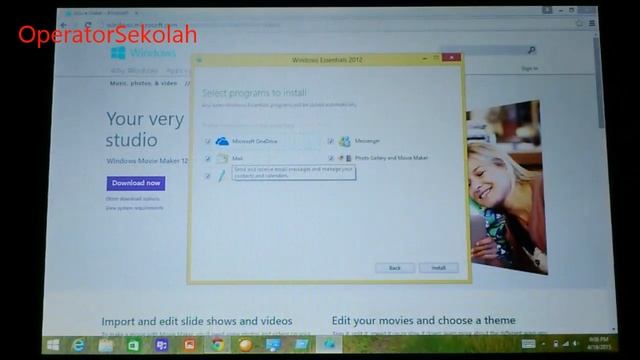Click the Mail program icon

[222, 158]
